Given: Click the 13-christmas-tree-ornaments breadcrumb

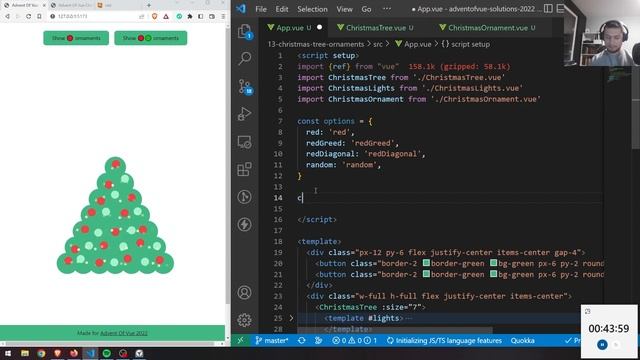Looking at the screenshot, I should (x=316, y=44).
